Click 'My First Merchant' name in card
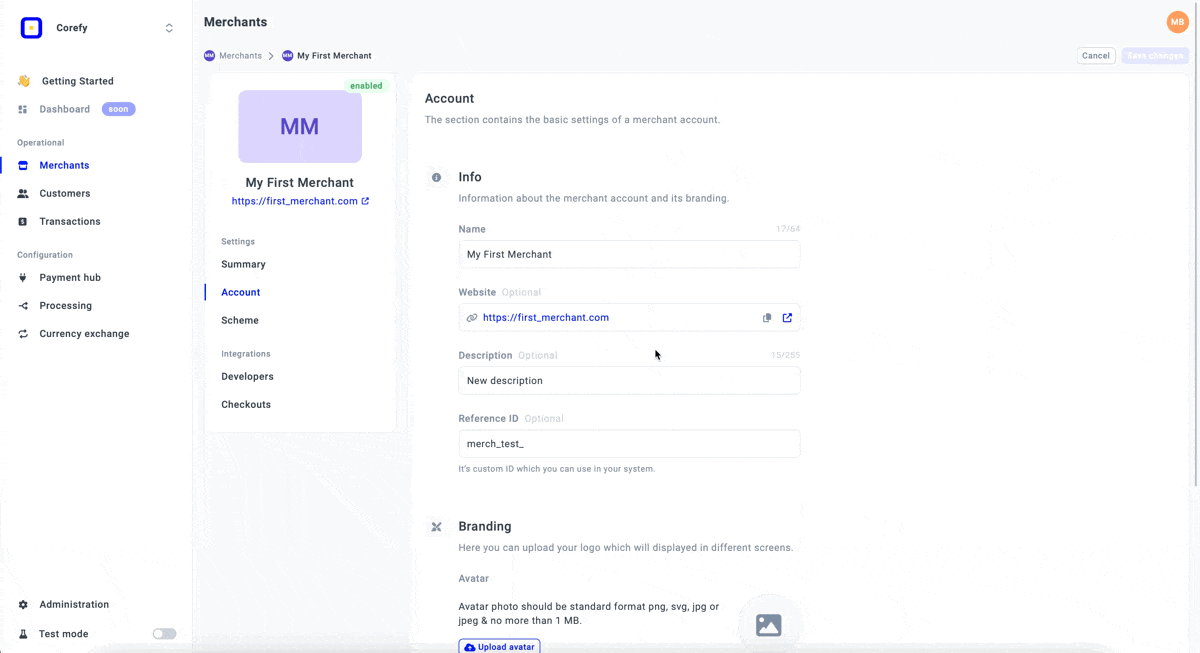 pos(300,182)
